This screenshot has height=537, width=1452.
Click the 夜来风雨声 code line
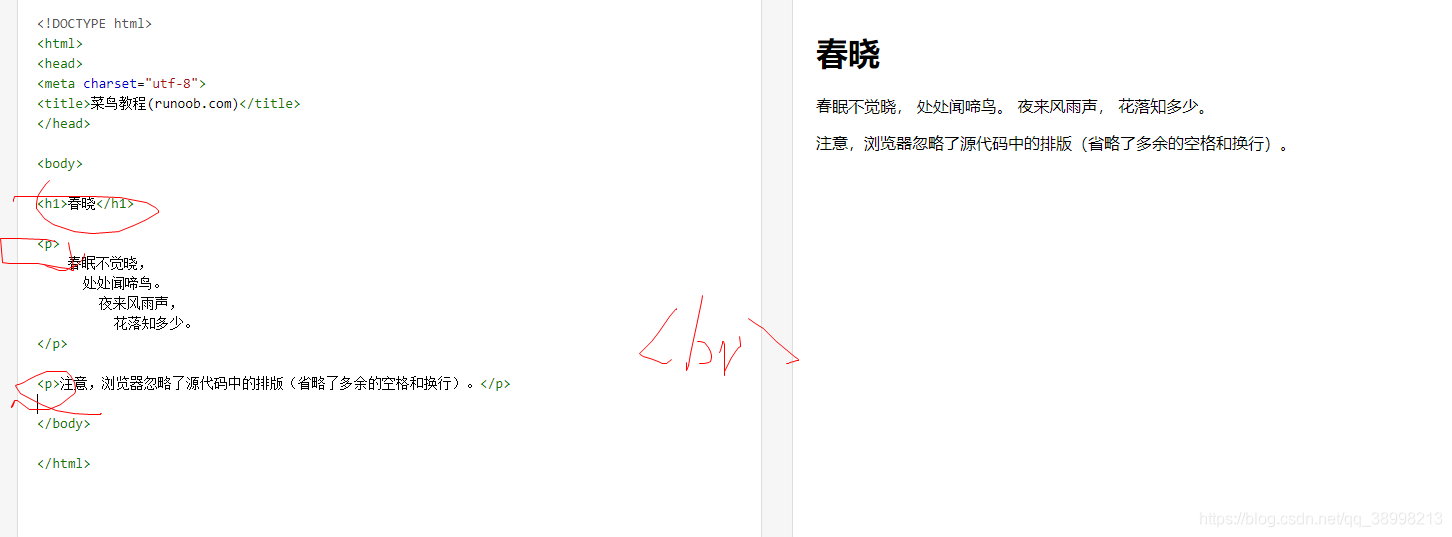pos(138,303)
